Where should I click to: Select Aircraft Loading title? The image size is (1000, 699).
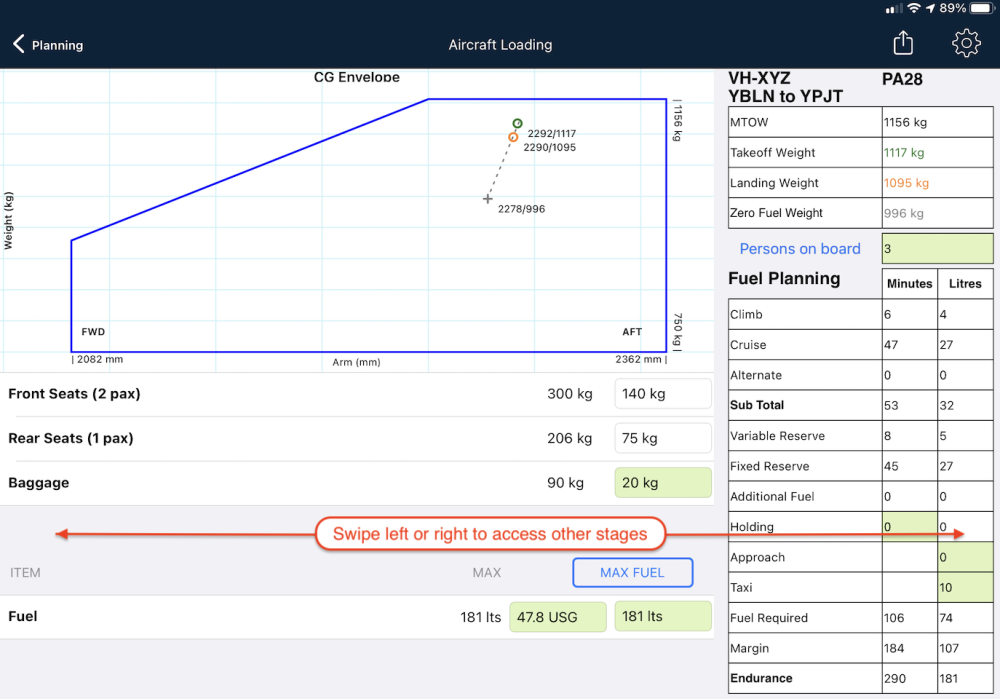click(x=500, y=45)
